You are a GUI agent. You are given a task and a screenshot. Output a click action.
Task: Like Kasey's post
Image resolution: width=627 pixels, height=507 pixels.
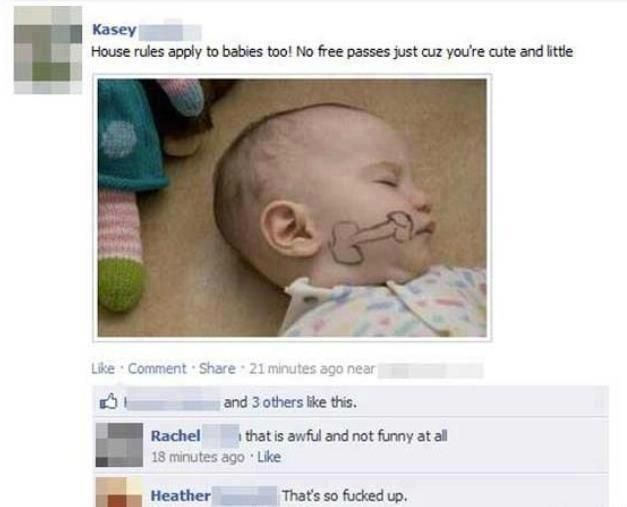[103, 368]
